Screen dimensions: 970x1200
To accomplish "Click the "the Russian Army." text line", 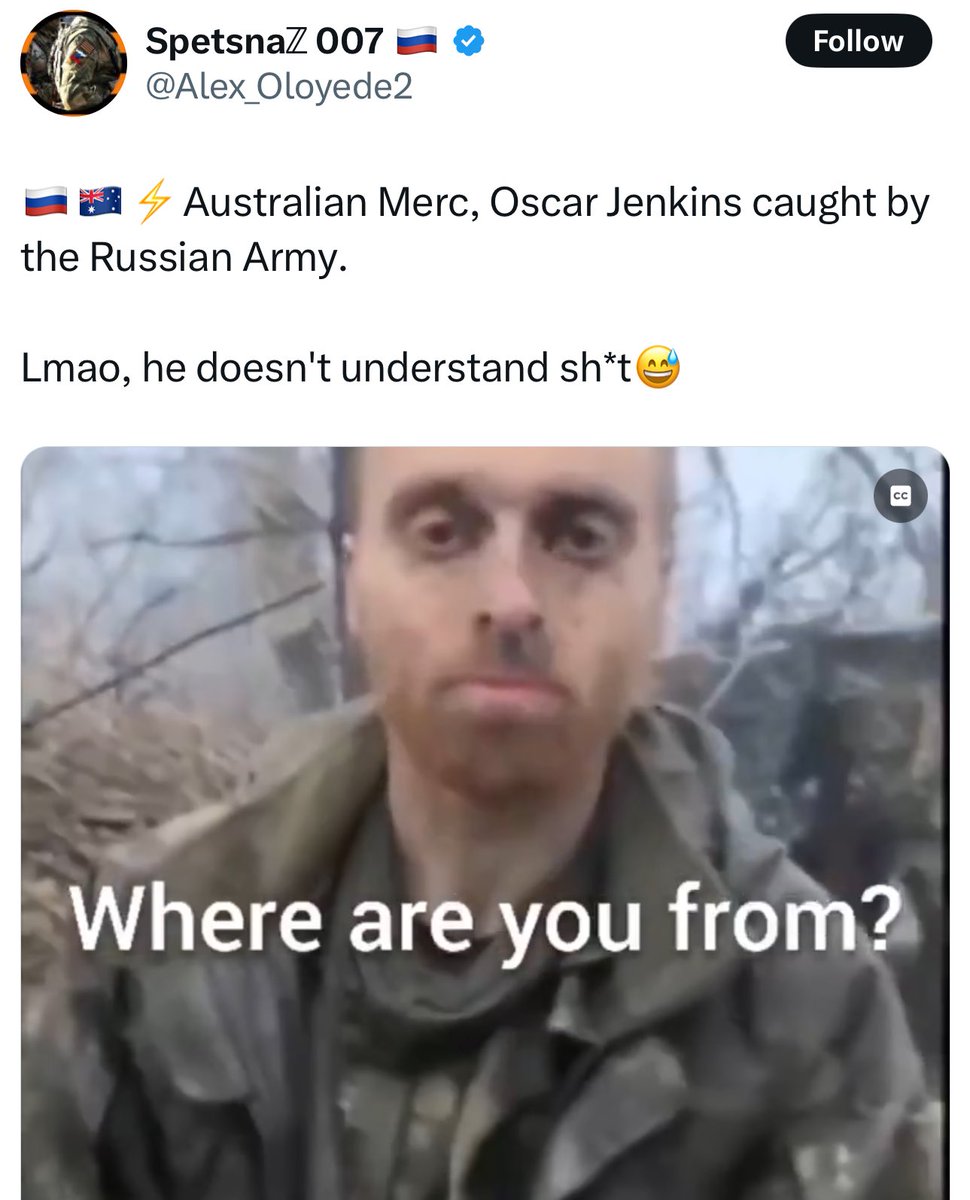I will click(184, 257).
